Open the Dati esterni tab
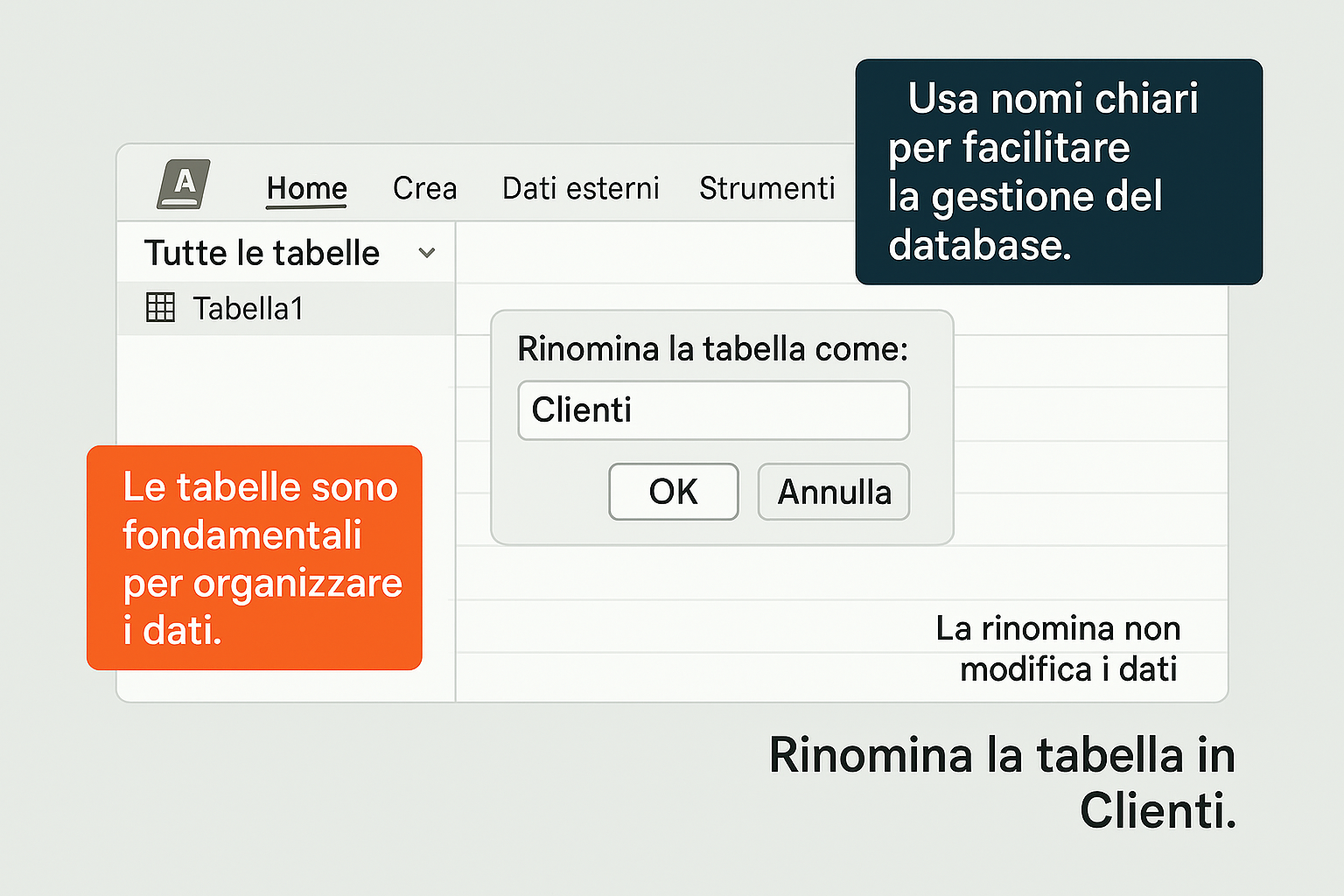 (580, 188)
